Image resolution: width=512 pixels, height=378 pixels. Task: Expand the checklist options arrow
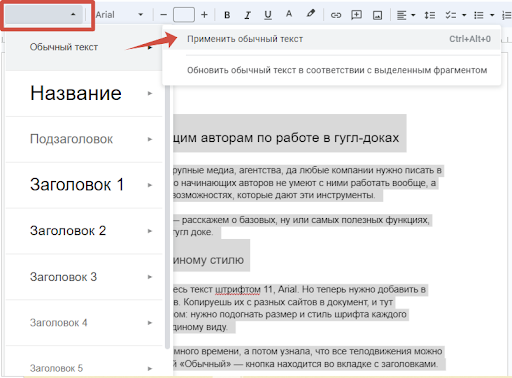coord(464,15)
